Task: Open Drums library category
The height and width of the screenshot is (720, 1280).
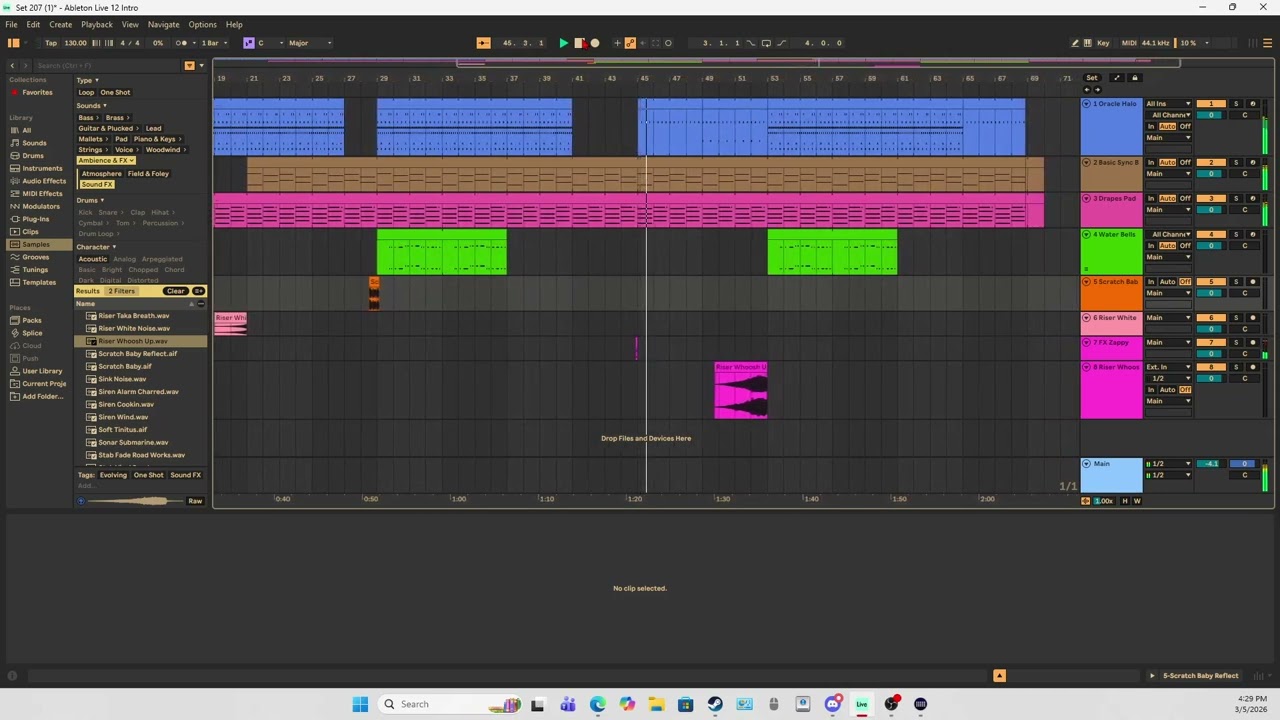Action: tap(33, 156)
